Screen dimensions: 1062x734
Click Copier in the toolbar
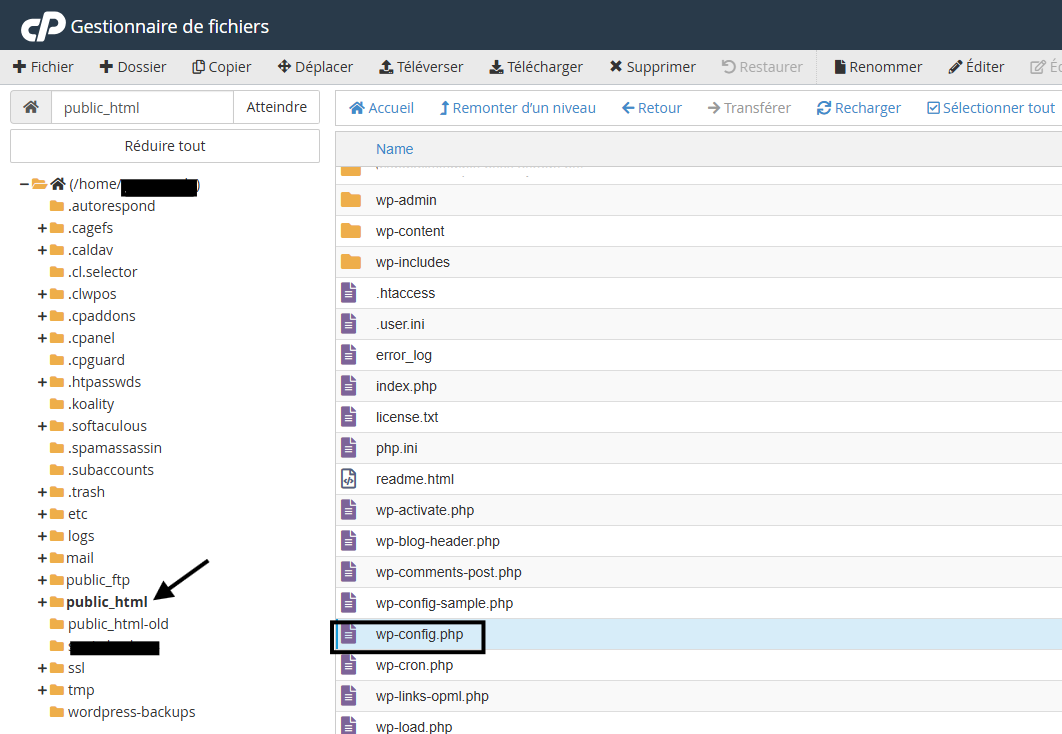pyautogui.click(x=221, y=67)
